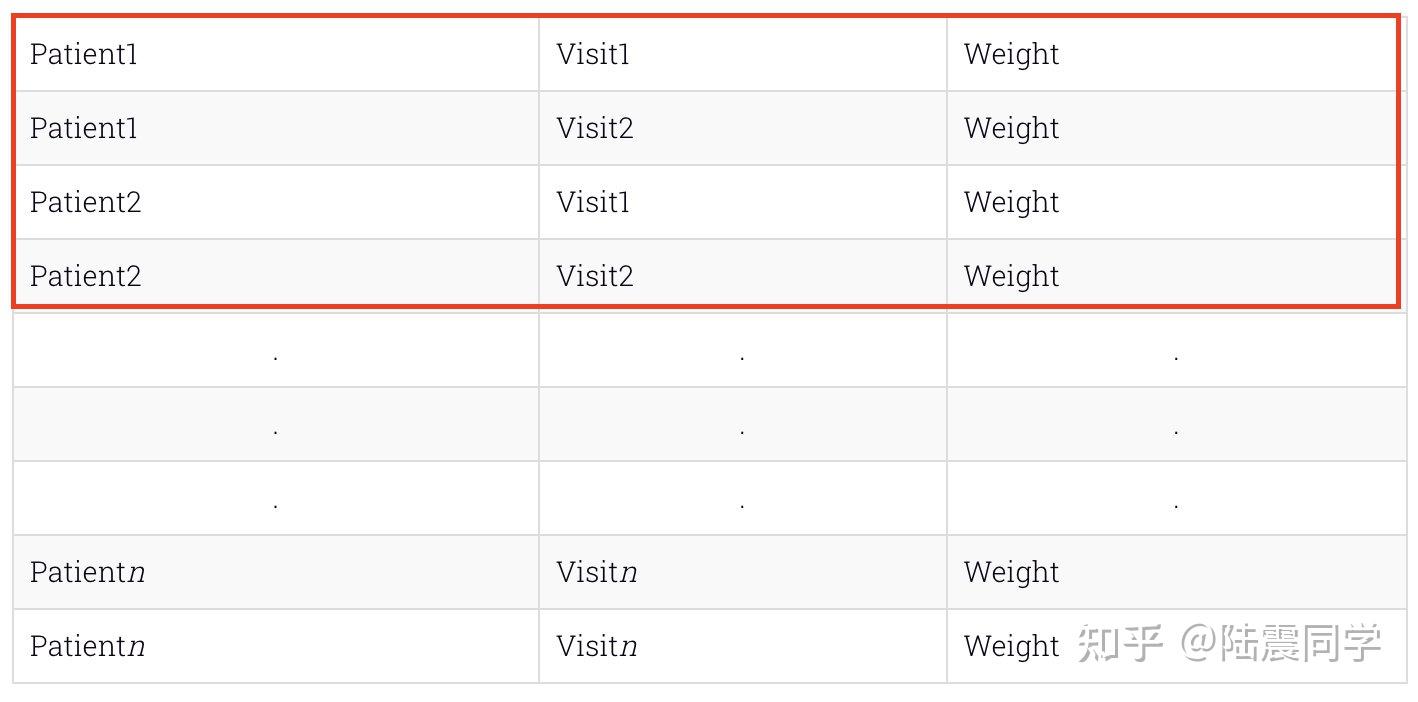Open the @陆震同学 username watermark
This screenshot has height=702, width=1418.
(1281, 644)
